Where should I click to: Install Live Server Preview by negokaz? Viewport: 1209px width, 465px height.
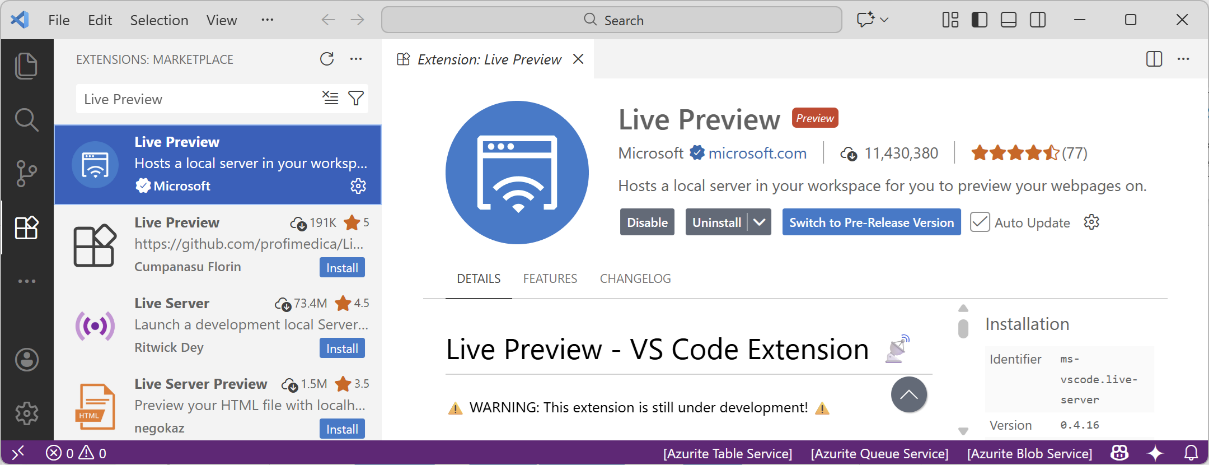click(x=342, y=429)
